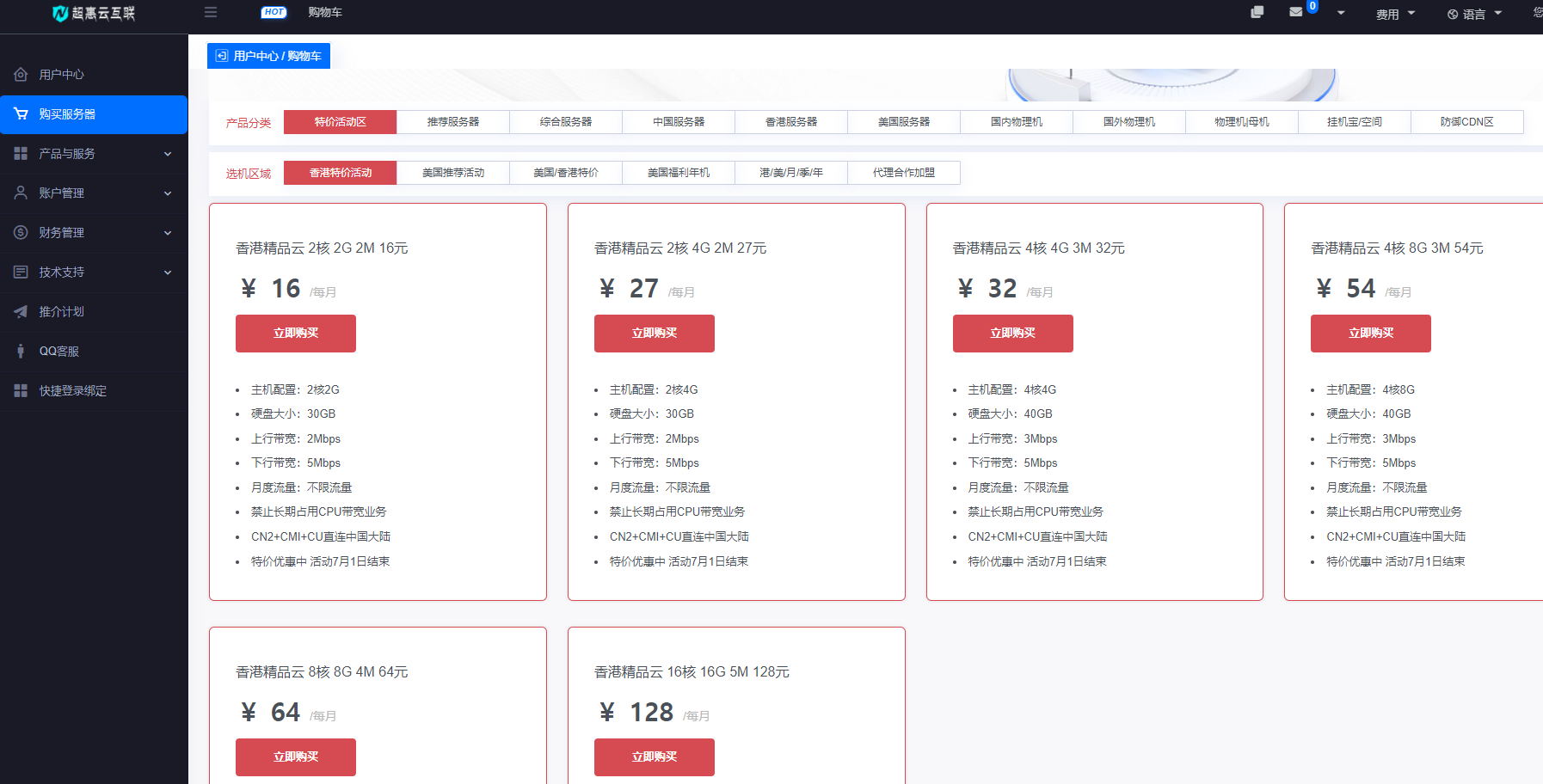Click the breadcrumb icon before 用户中心 / 购物车
This screenshot has width=1543, height=784.
222,56
